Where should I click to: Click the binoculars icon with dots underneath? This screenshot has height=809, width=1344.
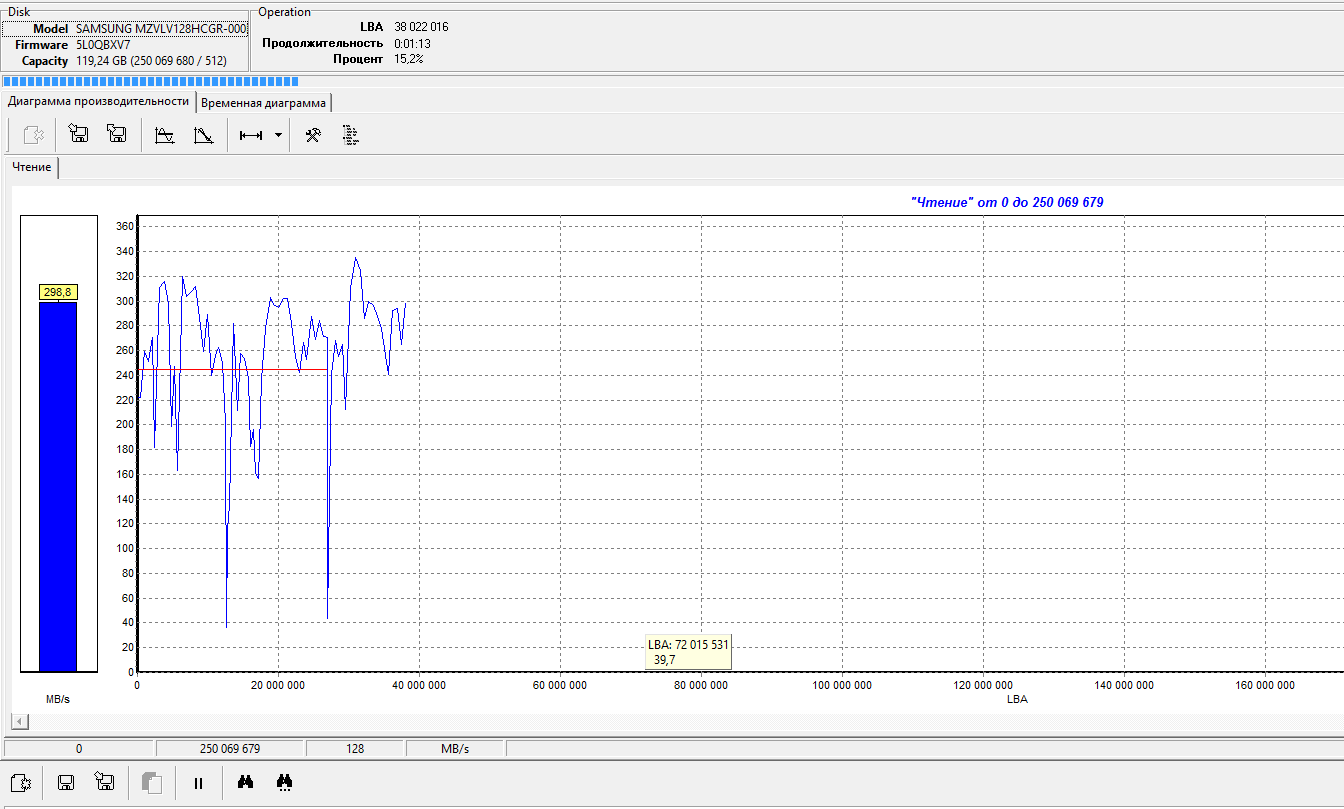(x=284, y=782)
